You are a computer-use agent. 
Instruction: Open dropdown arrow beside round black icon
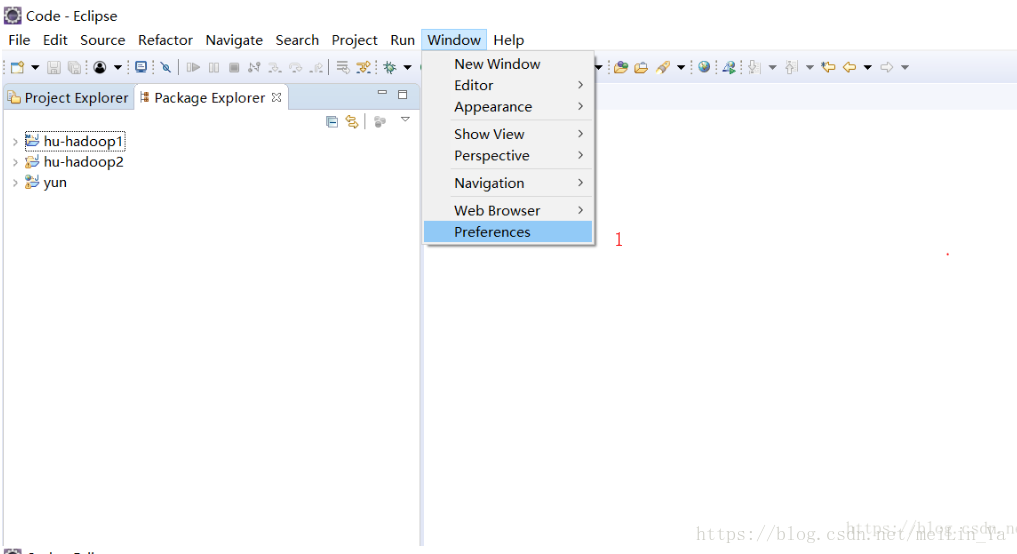(x=117, y=67)
